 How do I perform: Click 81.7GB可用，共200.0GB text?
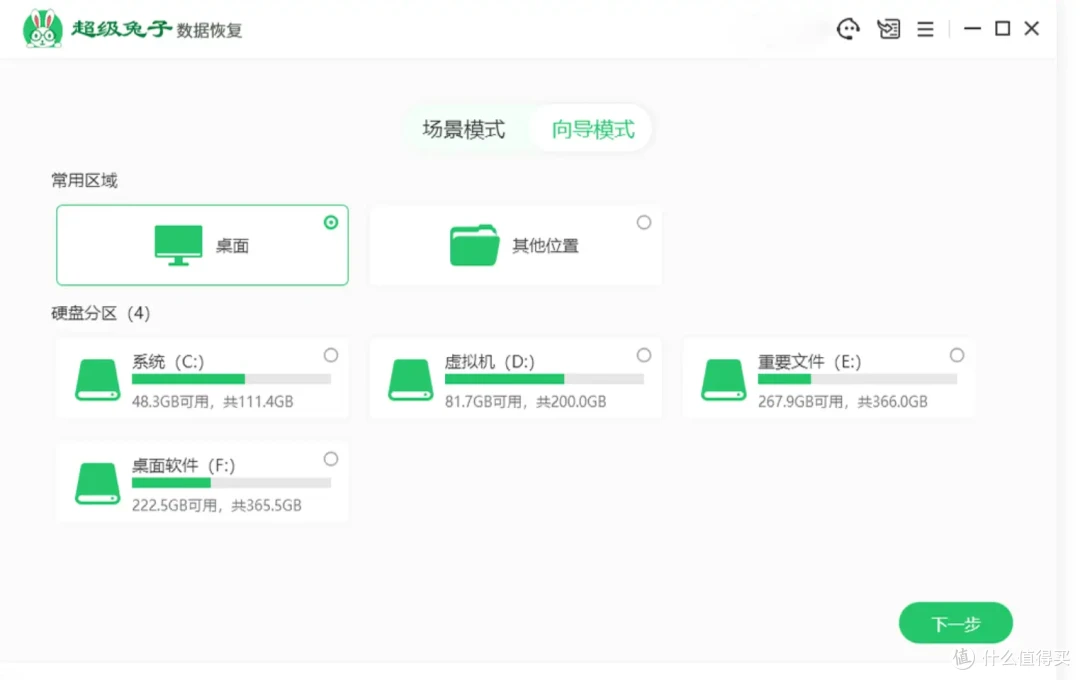tap(526, 402)
